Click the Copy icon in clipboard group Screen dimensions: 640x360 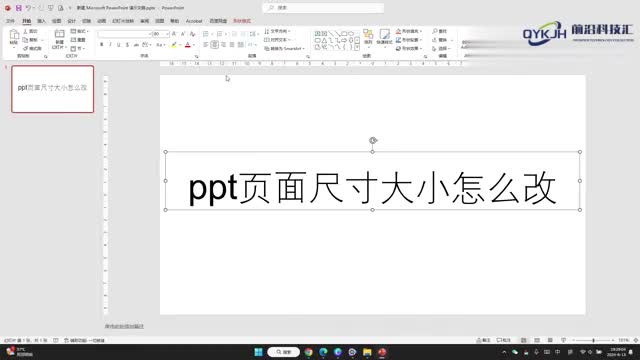(x=25, y=40)
